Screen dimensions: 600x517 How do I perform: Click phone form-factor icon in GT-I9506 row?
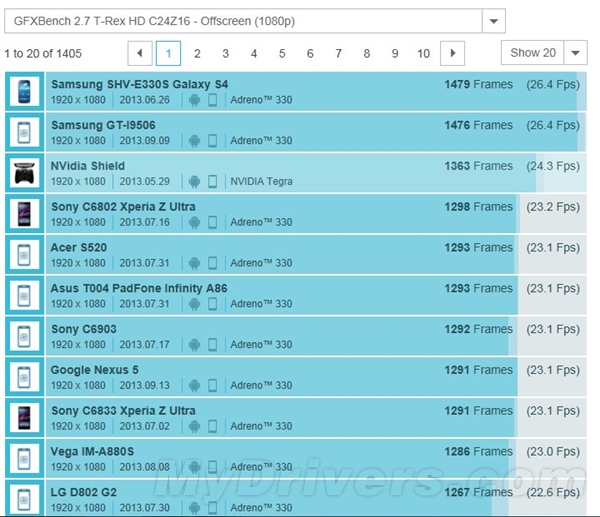[212, 141]
